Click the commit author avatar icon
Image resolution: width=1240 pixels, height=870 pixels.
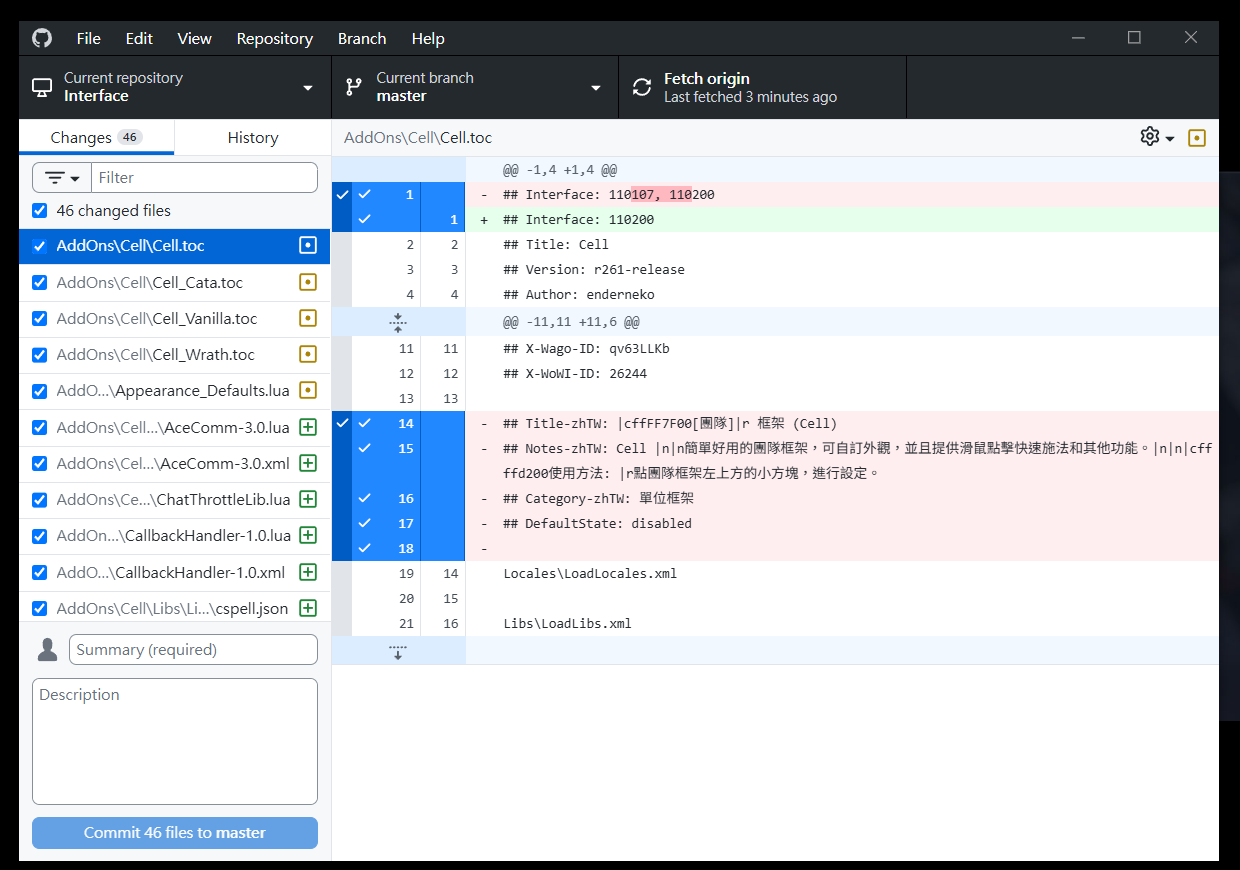pos(47,650)
